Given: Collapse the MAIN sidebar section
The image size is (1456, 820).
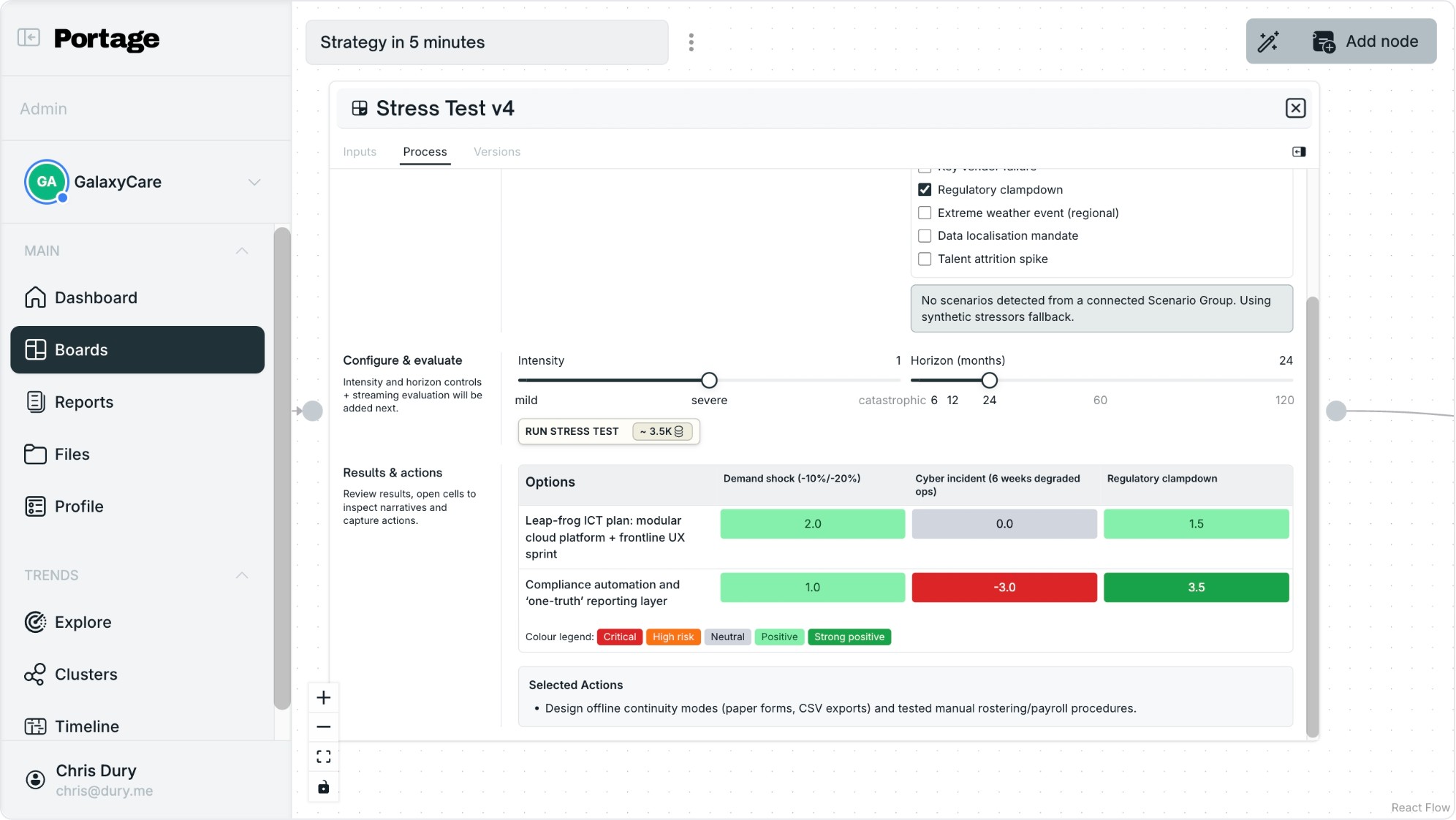Looking at the screenshot, I should (x=242, y=251).
